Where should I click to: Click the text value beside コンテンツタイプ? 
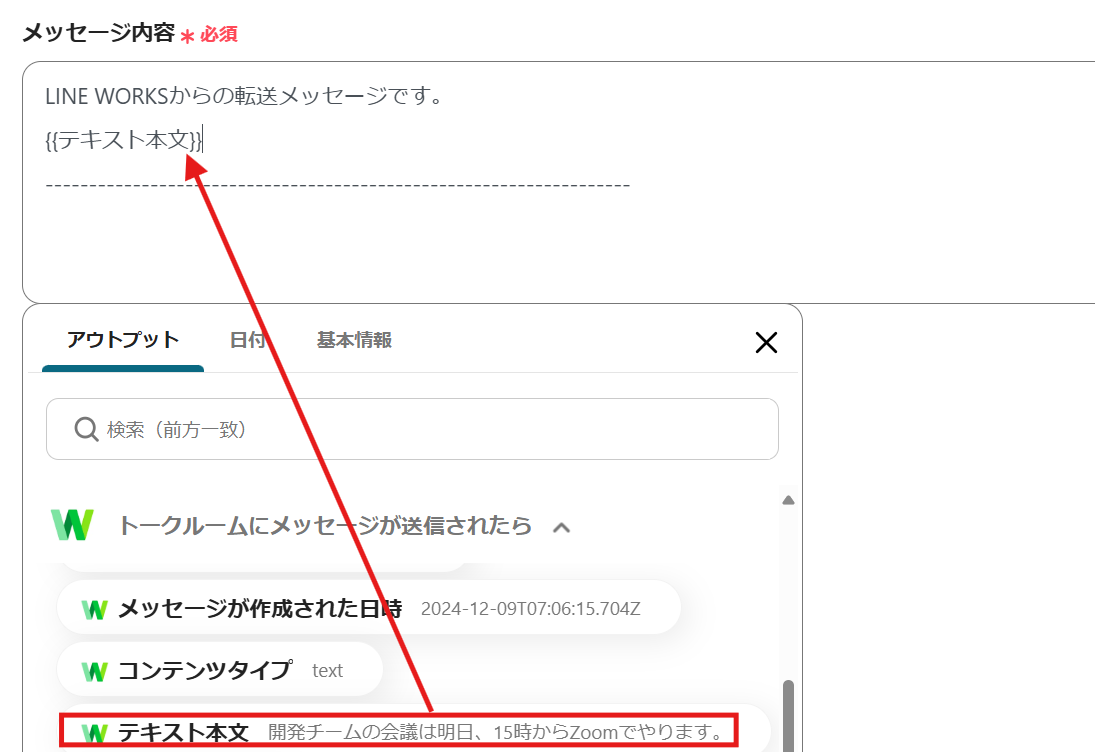[x=328, y=671]
